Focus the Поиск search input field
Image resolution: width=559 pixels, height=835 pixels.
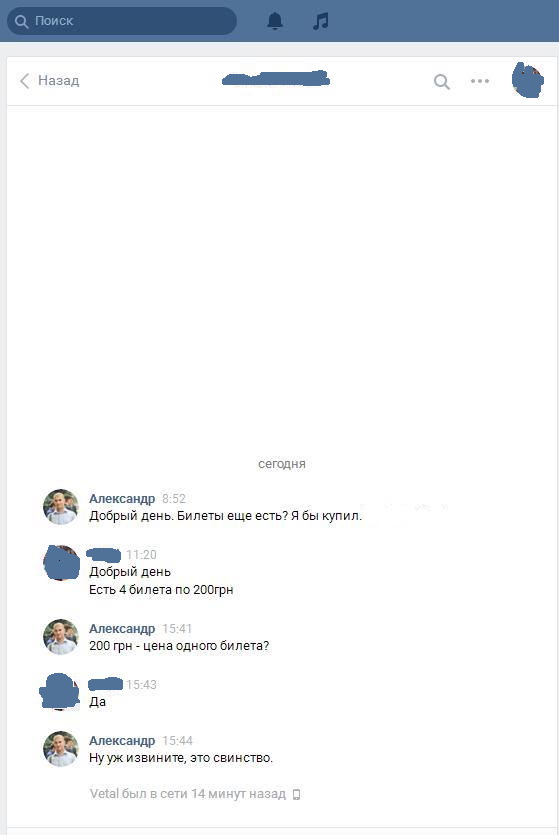[x=122, y=21]
